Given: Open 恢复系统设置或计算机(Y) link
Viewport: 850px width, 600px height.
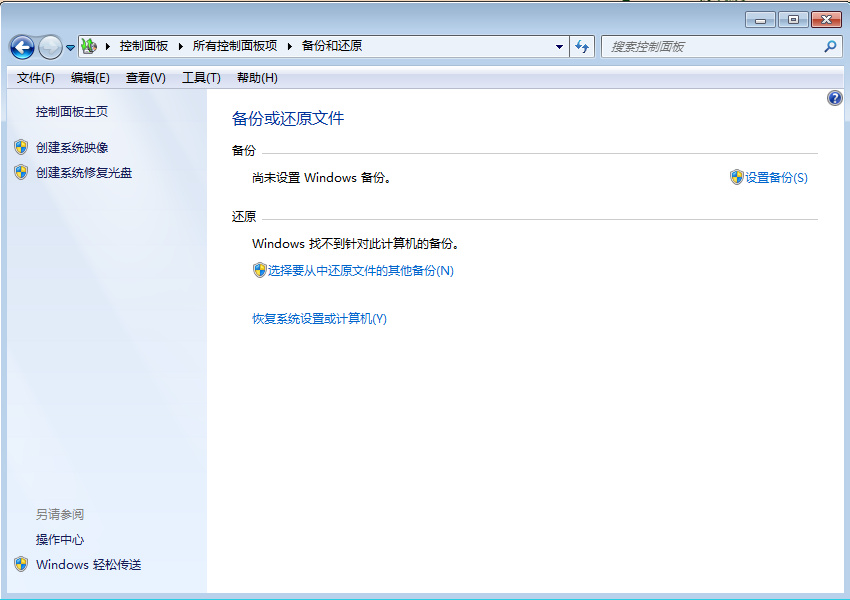Looking at the screenshot, I should [319, 319].
